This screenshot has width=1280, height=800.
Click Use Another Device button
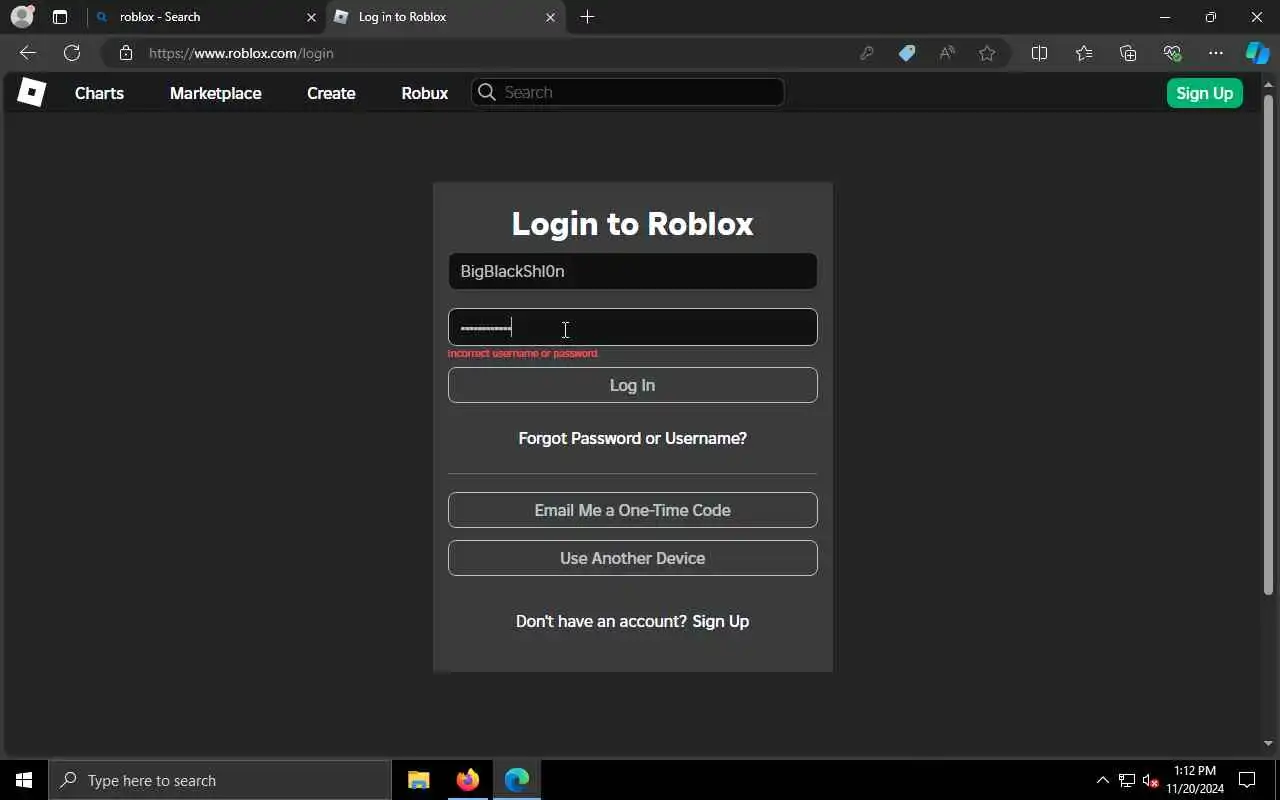[x=633, y=558]
